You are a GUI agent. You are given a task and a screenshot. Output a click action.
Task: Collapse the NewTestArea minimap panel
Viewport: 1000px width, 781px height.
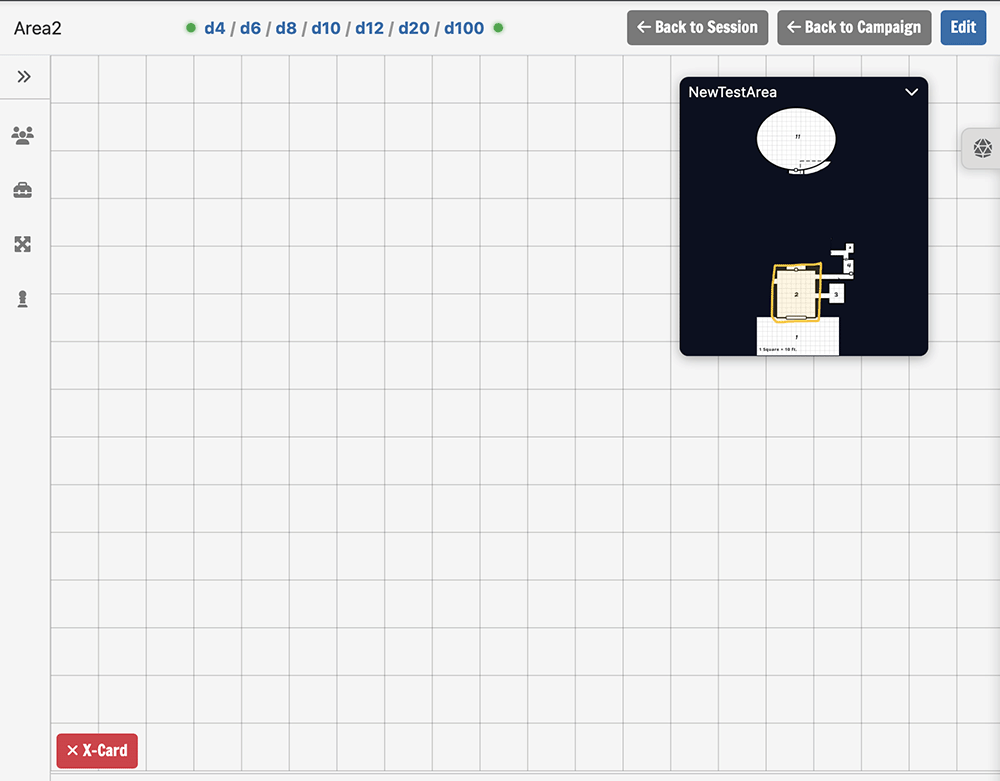pos(911,92)
